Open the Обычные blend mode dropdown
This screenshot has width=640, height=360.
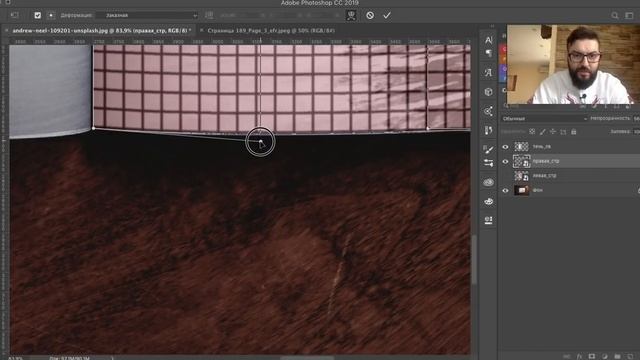pos(544,119)
